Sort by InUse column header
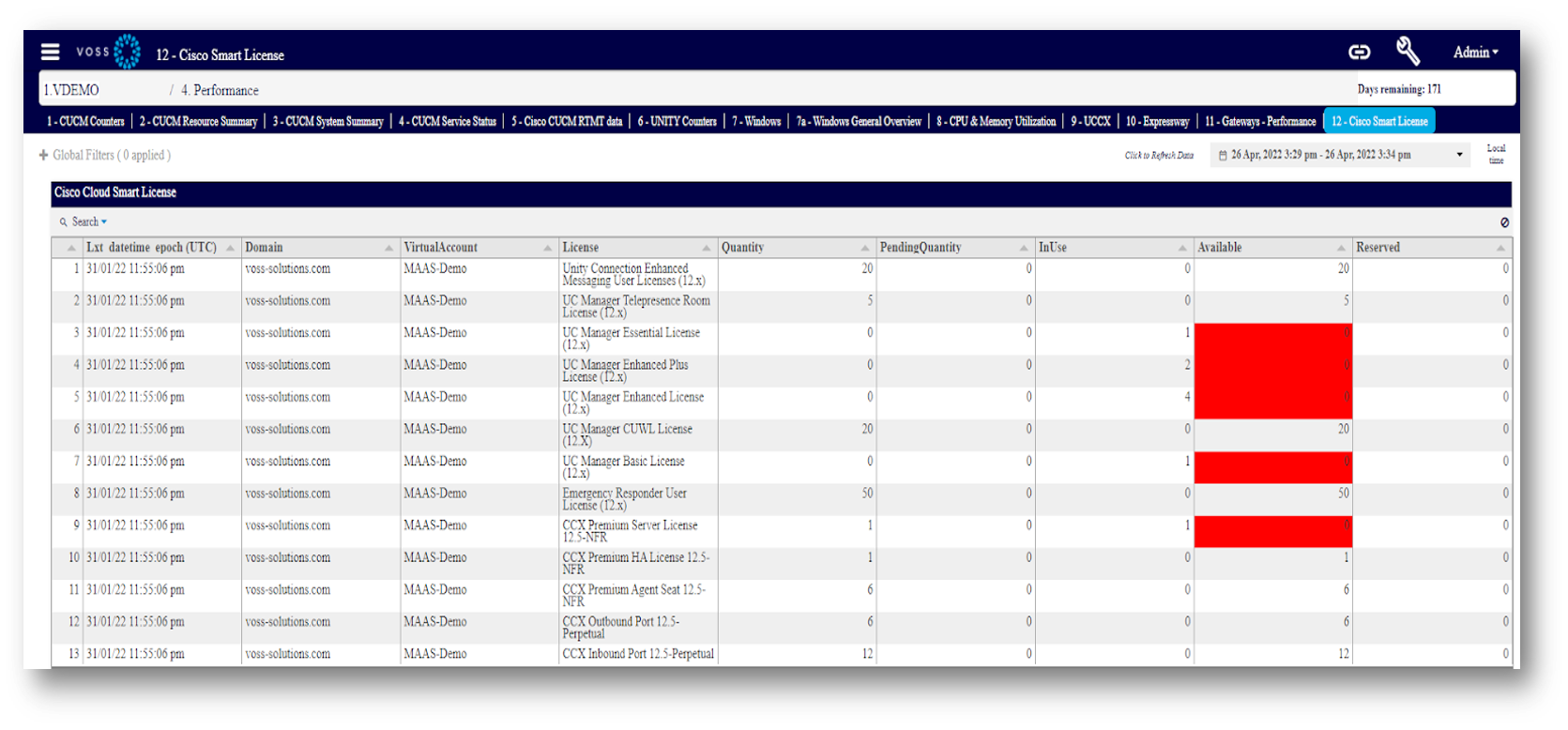The height and width of the screenshot is (730, 1568). point(1113,248)
